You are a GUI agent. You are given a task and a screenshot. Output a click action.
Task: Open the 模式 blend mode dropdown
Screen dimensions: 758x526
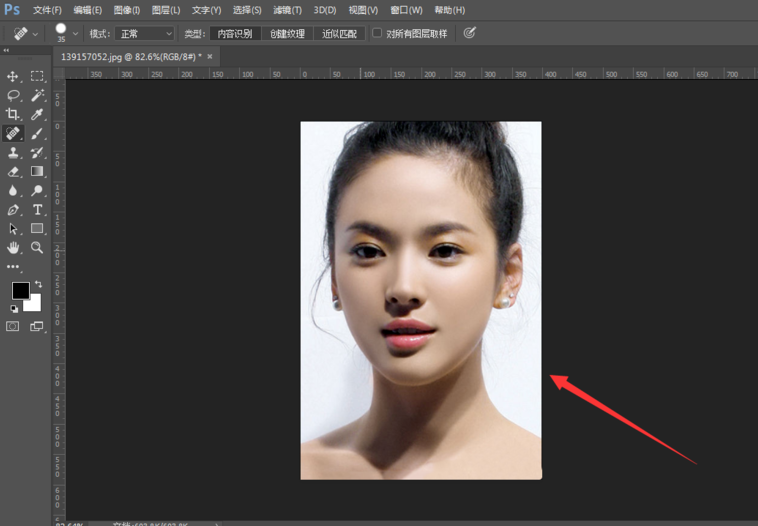click(x=146, y=33)
